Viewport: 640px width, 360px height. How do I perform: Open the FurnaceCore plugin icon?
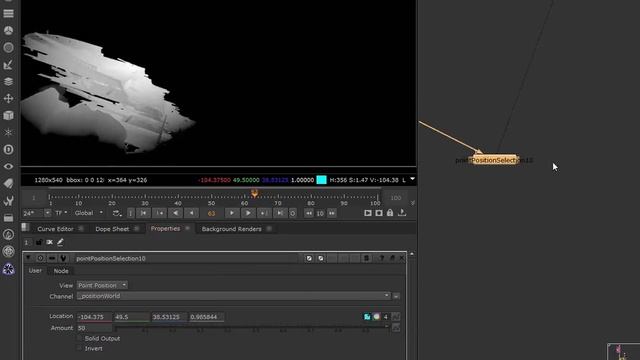tap(8, 234)
